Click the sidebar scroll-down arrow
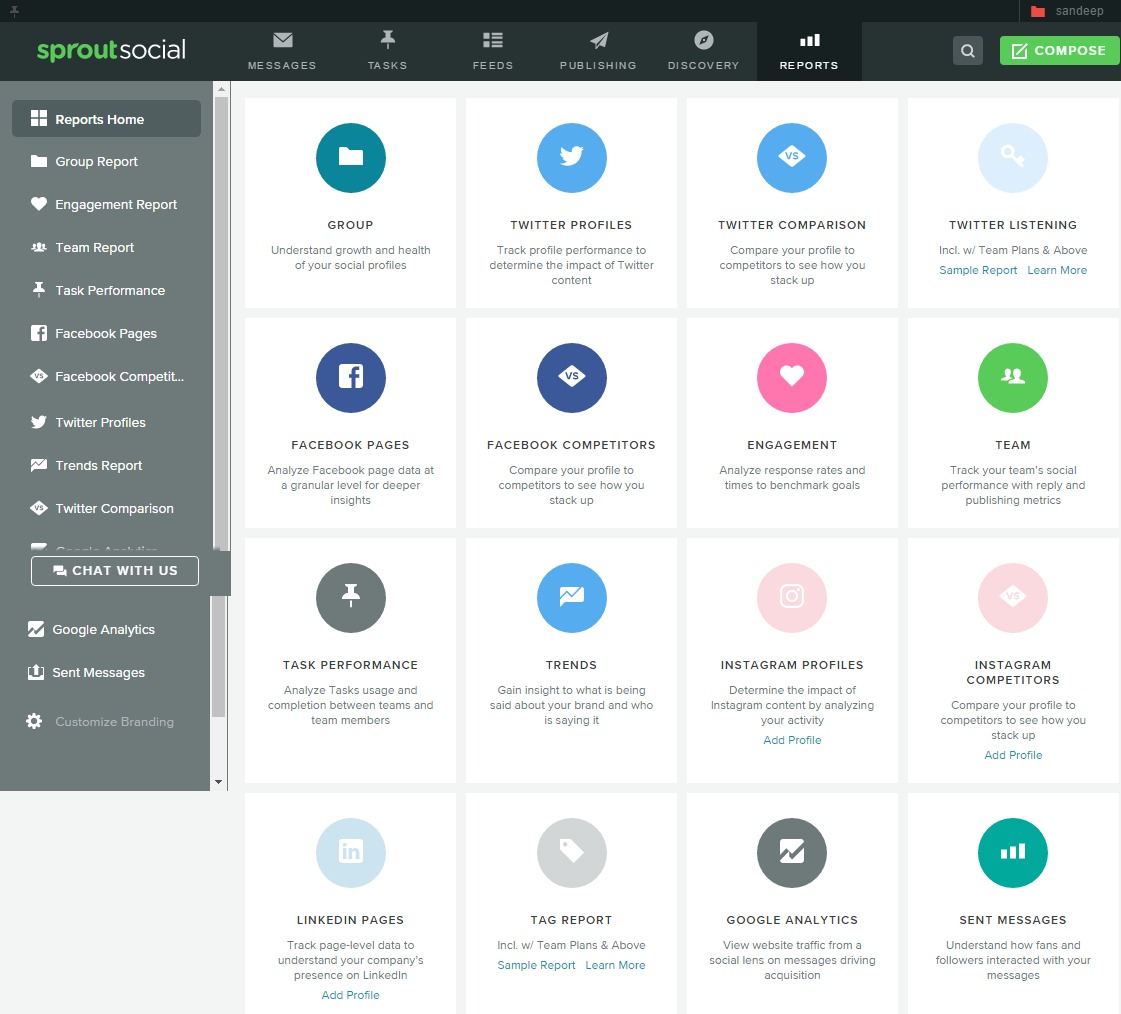Viewport: 1121px width, 1014px height. tap(218, 782)
